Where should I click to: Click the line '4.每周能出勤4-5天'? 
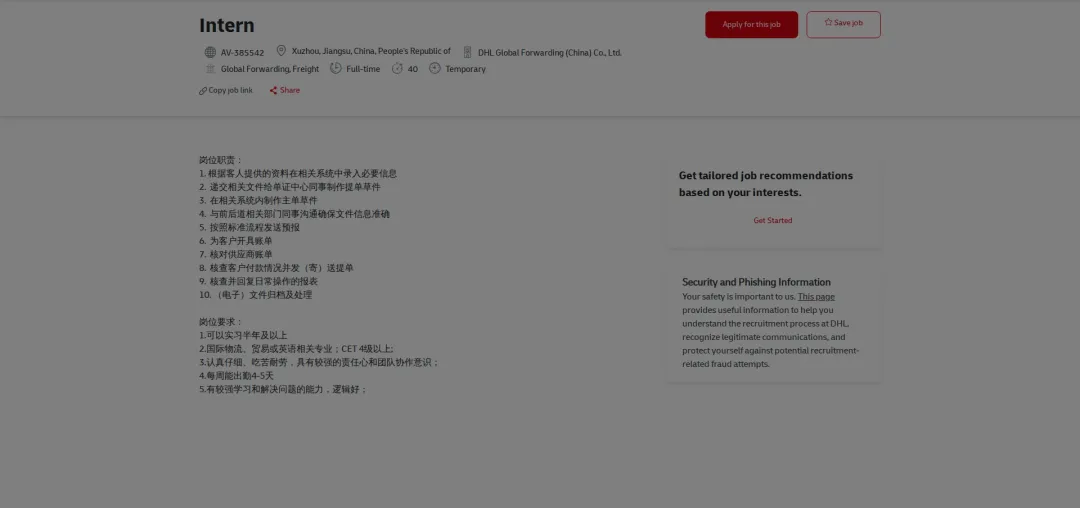[236, 376]
